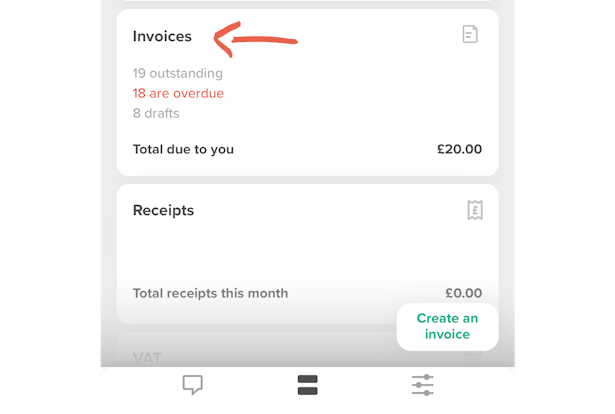Select the £20.00 total amount

459,149
